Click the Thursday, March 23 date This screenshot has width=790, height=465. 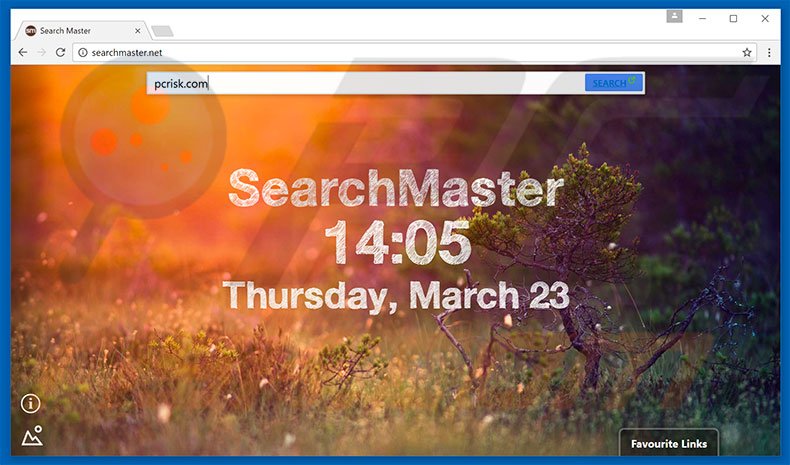(396, 295)
